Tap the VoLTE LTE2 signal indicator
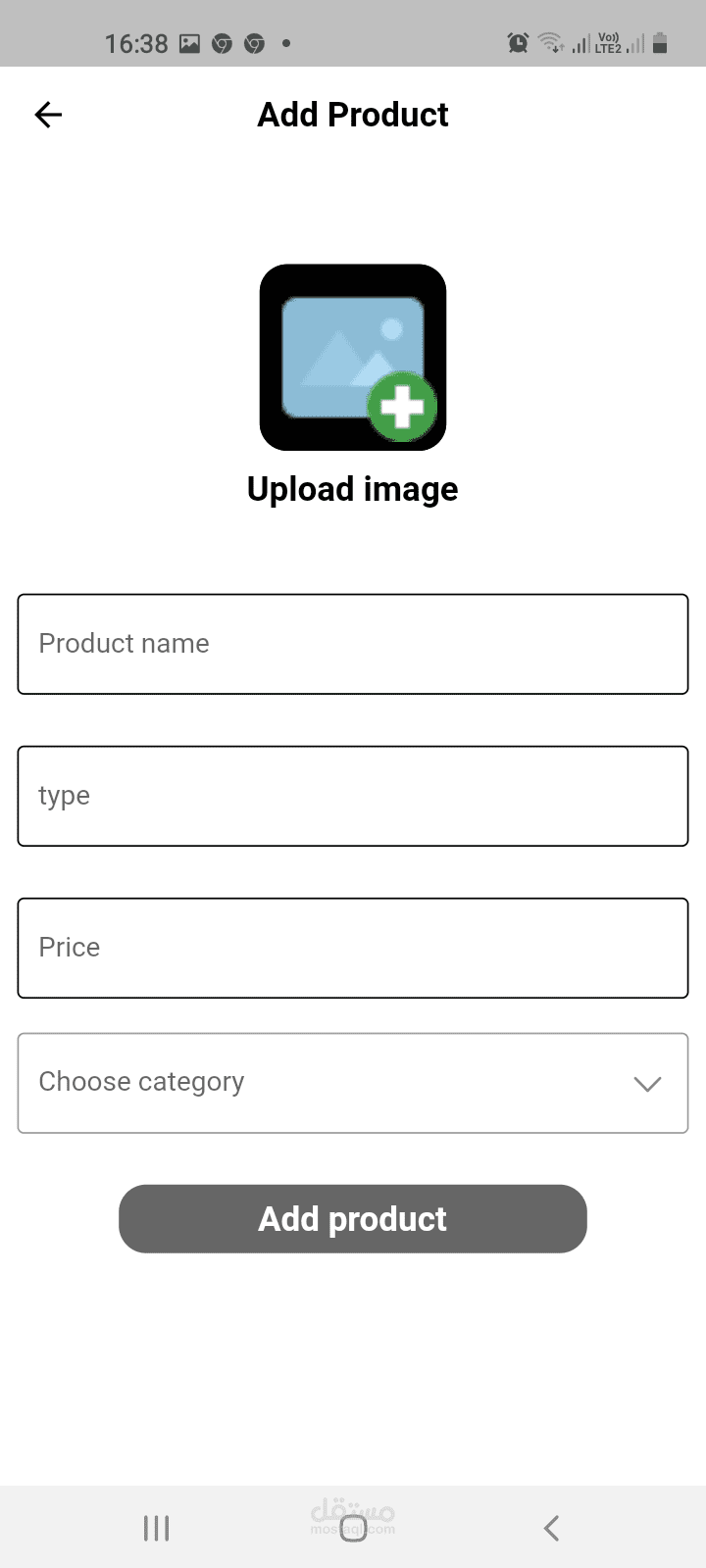Image resolution: width=706 pixels, height=1568 pixels. pyautogui.click(x=608, y=43)
